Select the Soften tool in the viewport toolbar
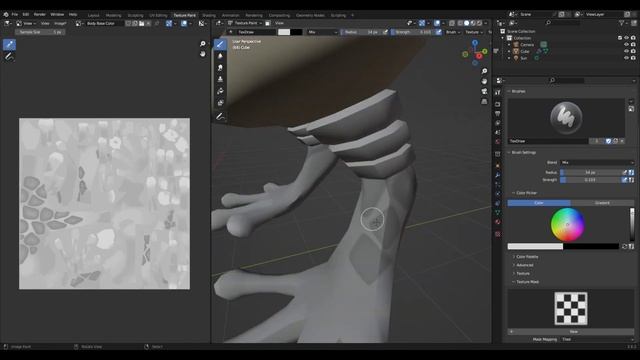Screen dimensions: 640x360 pyautogui.click(x=220, y=56)
